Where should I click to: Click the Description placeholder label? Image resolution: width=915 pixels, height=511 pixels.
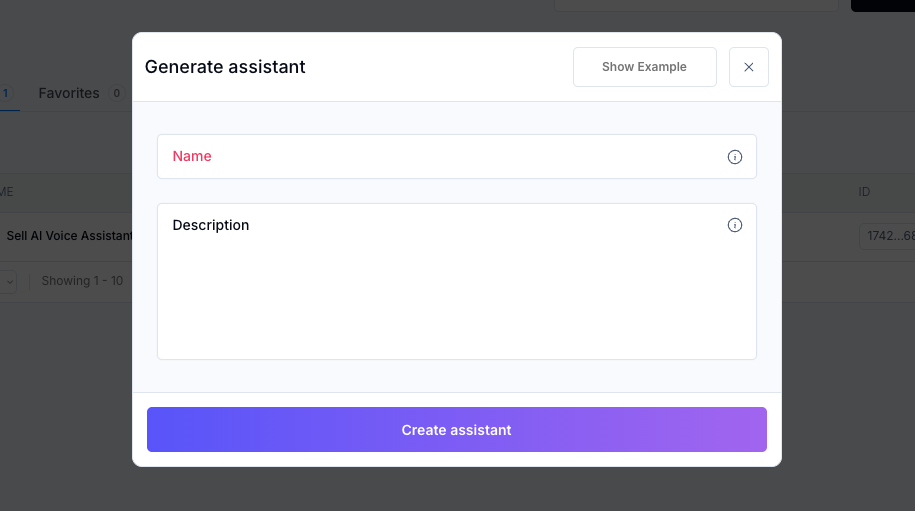(x=211, y=225)
